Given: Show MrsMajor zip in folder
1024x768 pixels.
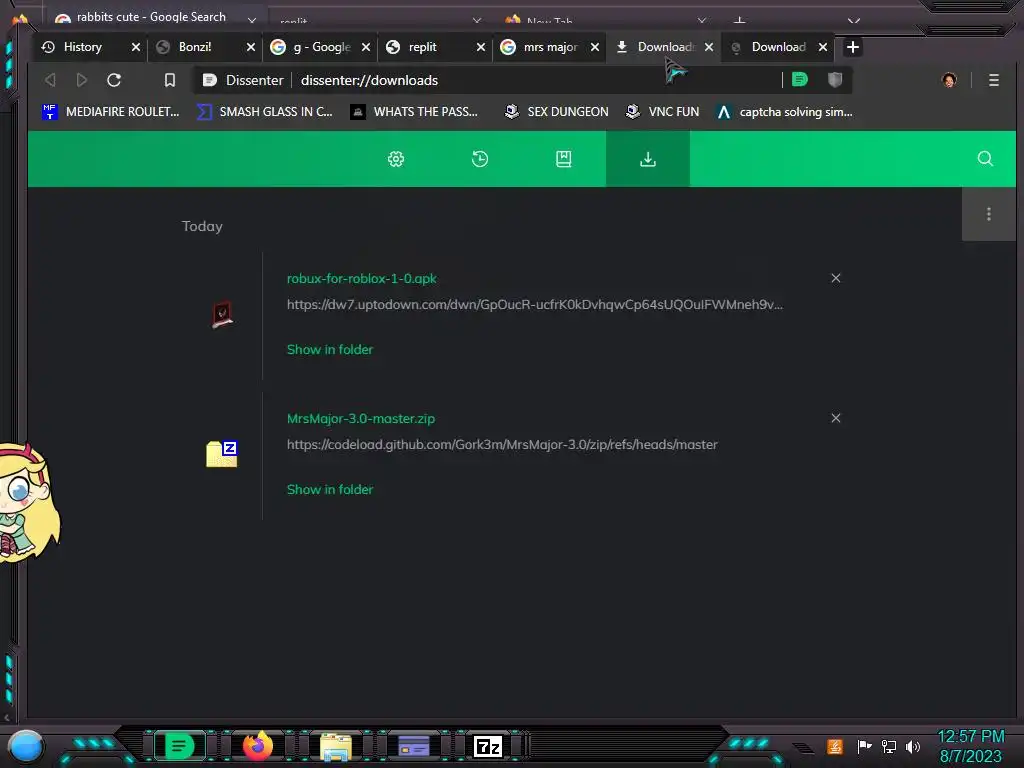Looking at the screenshot, I should [x=330, y=490].
